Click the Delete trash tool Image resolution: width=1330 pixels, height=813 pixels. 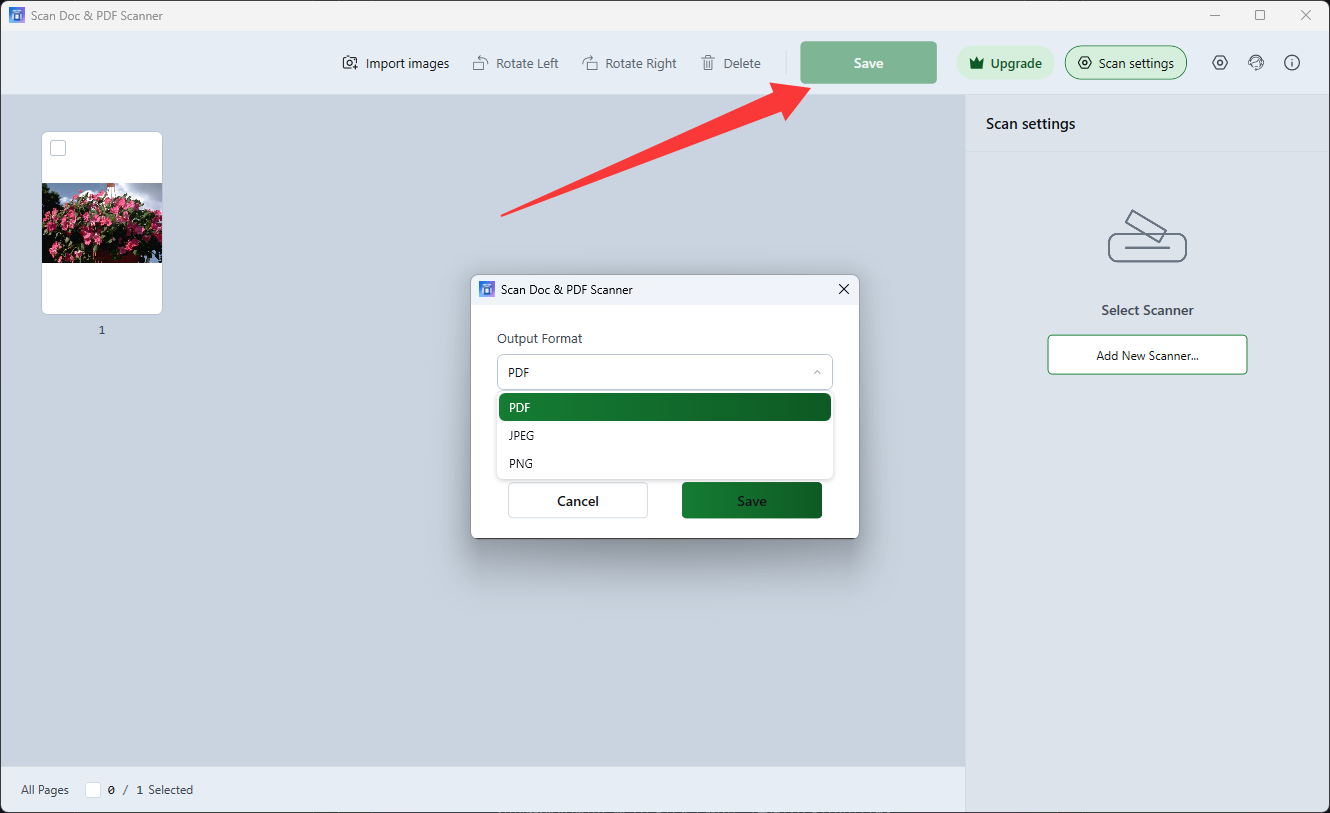(x=731, y=63)
